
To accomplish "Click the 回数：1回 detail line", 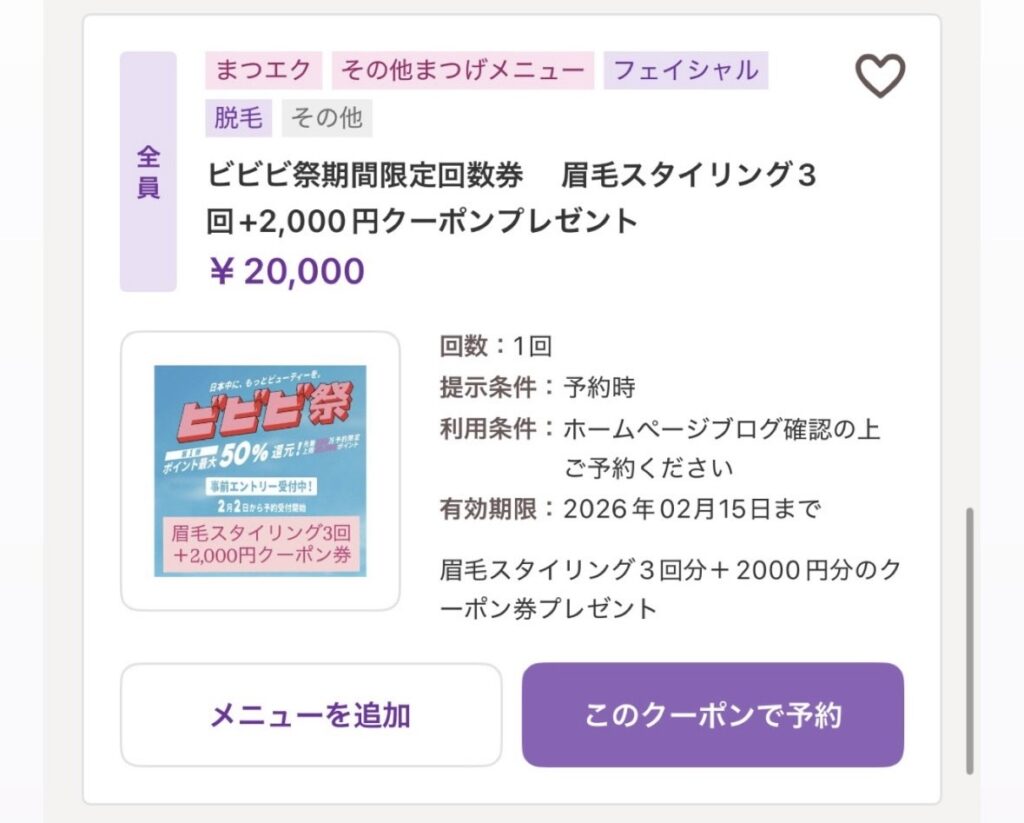I will (x=496, y=347).
